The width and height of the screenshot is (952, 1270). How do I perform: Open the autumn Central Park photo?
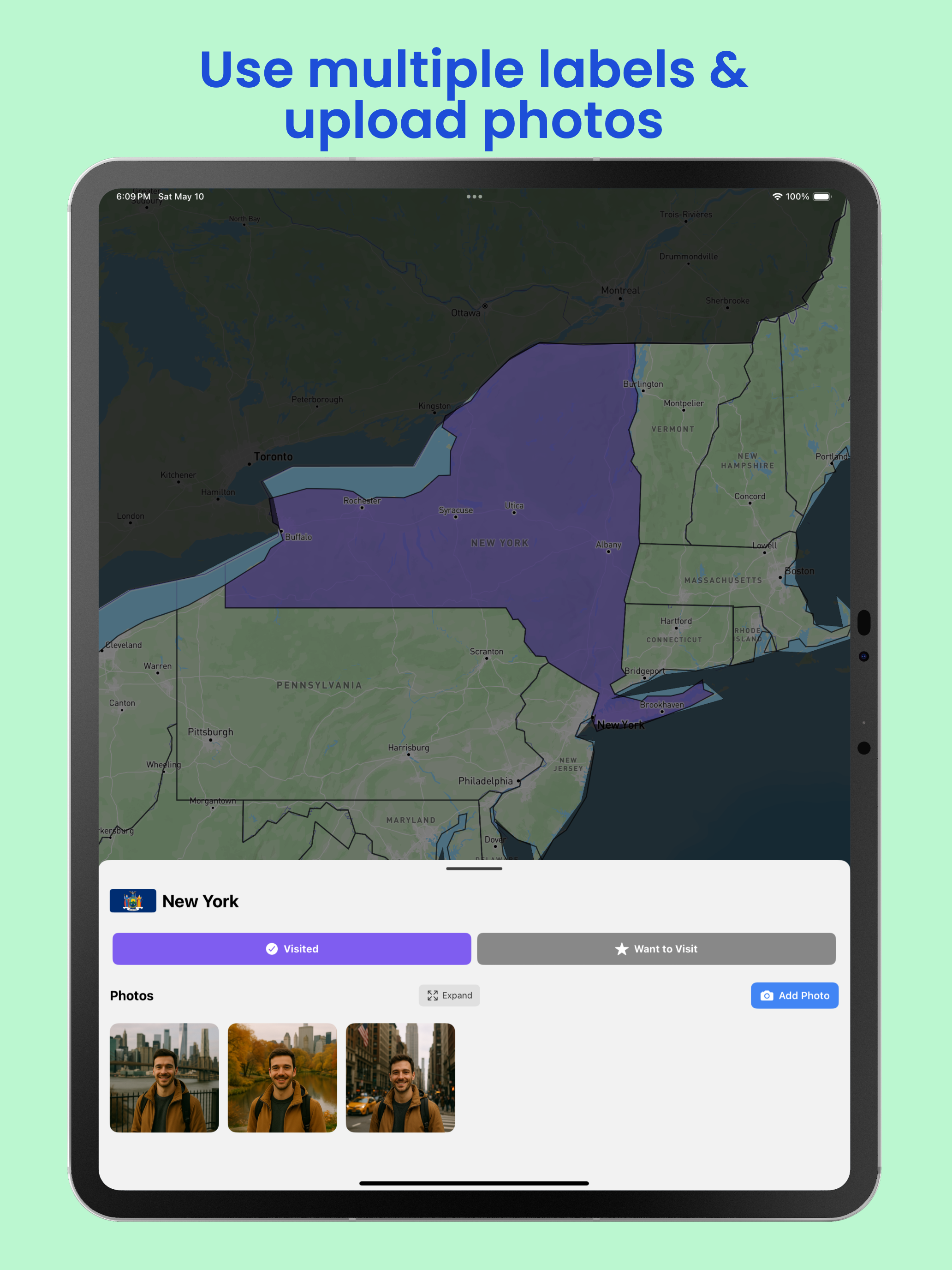click(282, 1078)
